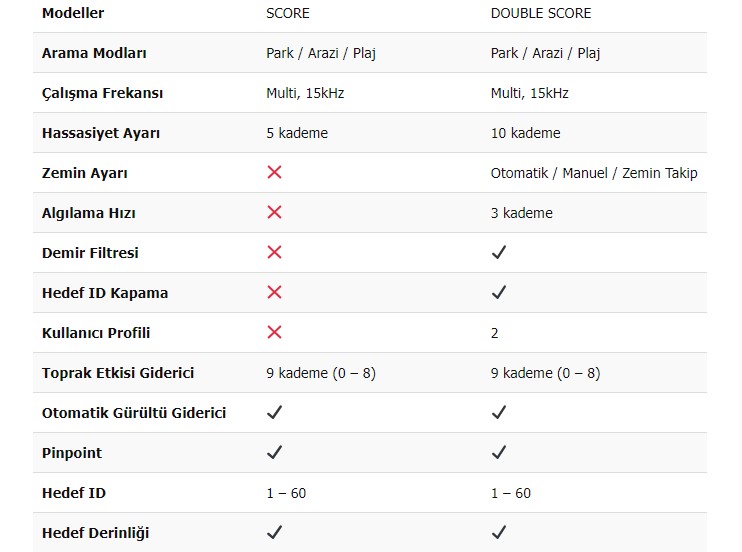The height and width of the screenshot is (552, 742).
Task: Click the red X for Hedef ID Kapama
Action: pyautogui.click(x=274, y=292)
